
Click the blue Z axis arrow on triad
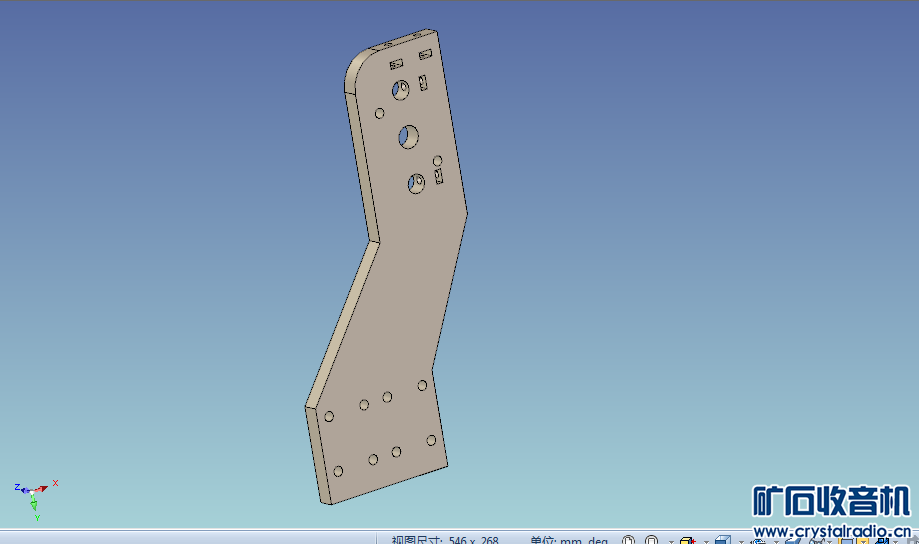click(23, 489)
